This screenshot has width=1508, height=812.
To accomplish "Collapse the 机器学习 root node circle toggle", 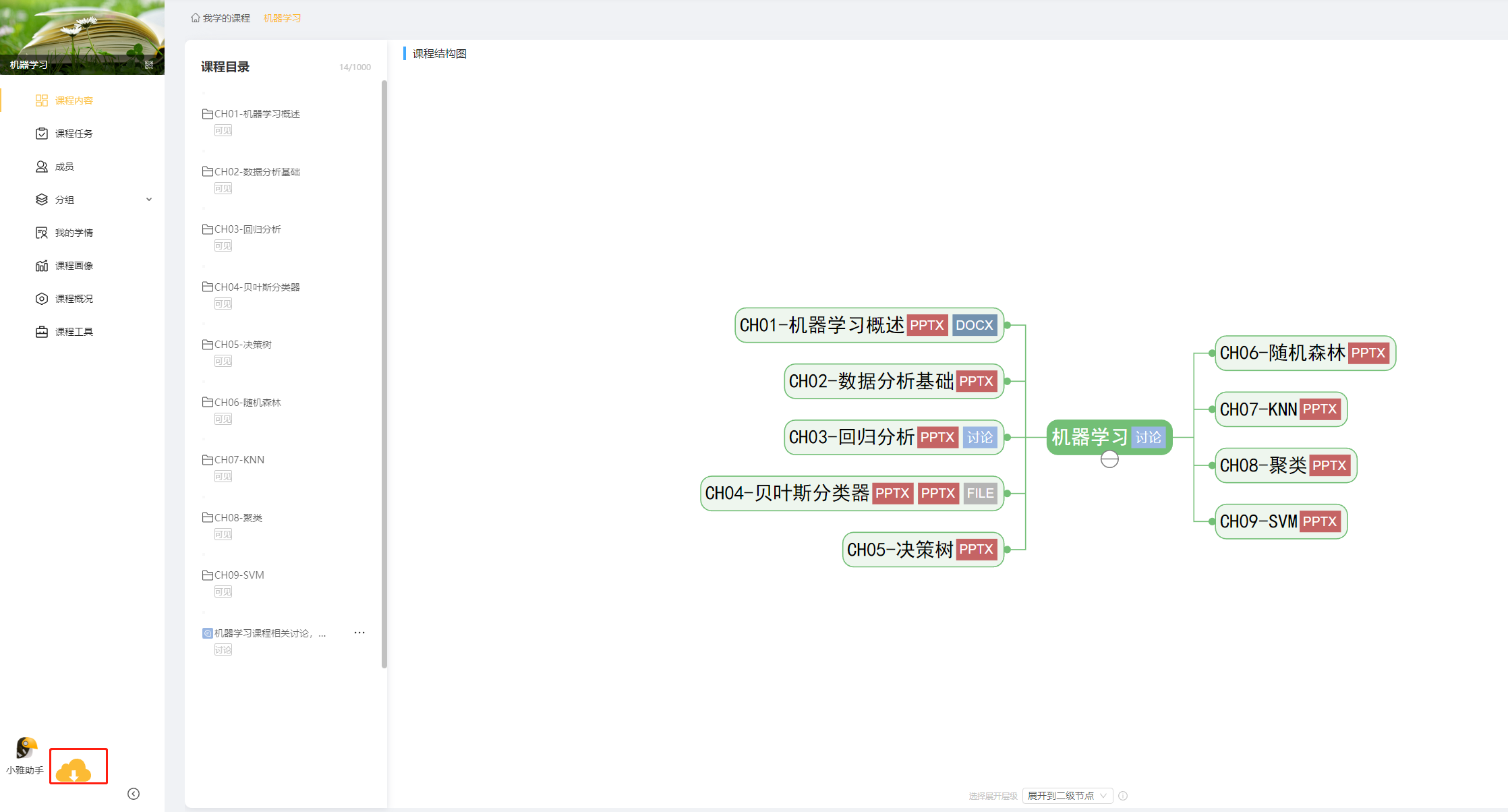I will (x=1109, y=460).
